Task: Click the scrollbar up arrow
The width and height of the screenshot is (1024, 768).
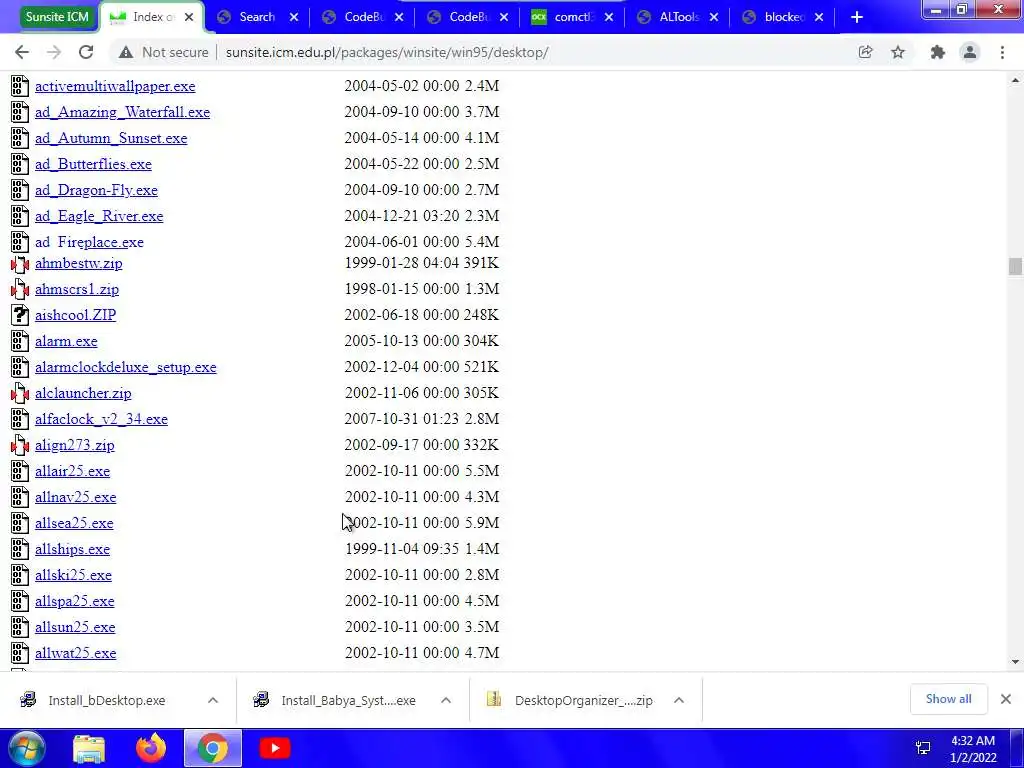Action: point(1015,80)
